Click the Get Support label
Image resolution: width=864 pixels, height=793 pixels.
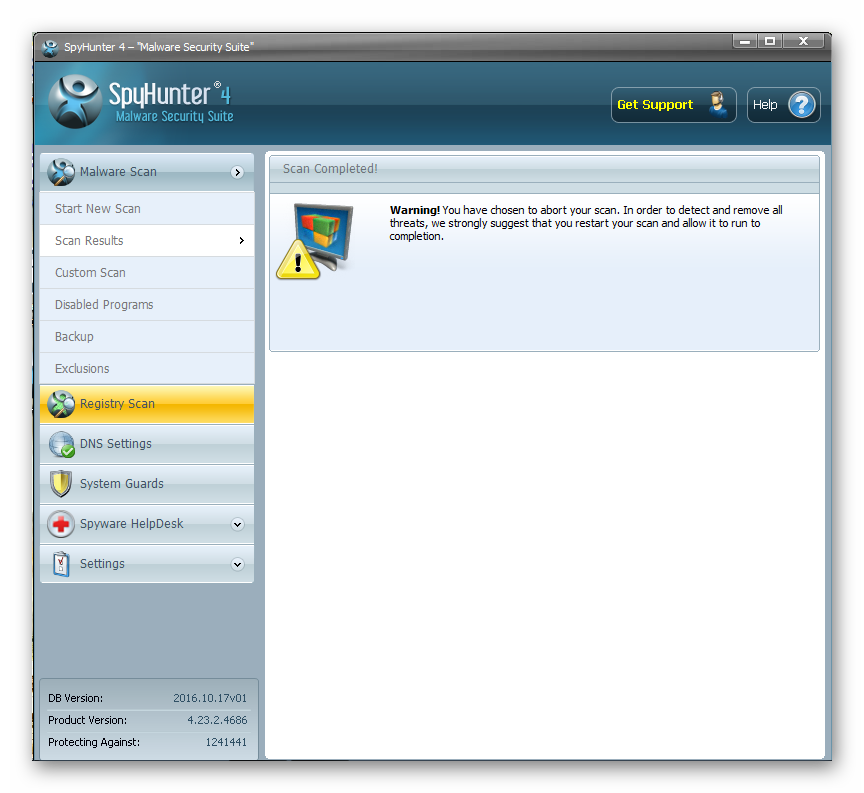tap(655, 105)
